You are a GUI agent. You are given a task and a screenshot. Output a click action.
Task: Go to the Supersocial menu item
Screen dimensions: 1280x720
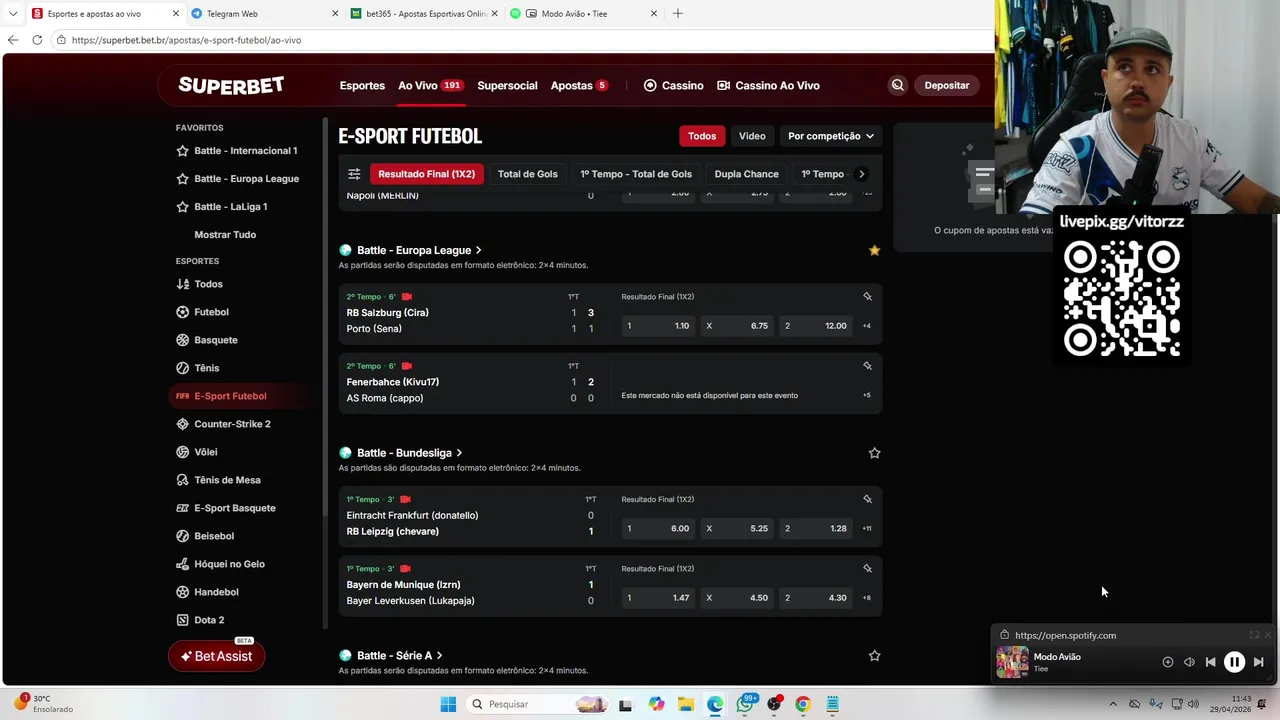coord(507,85)
